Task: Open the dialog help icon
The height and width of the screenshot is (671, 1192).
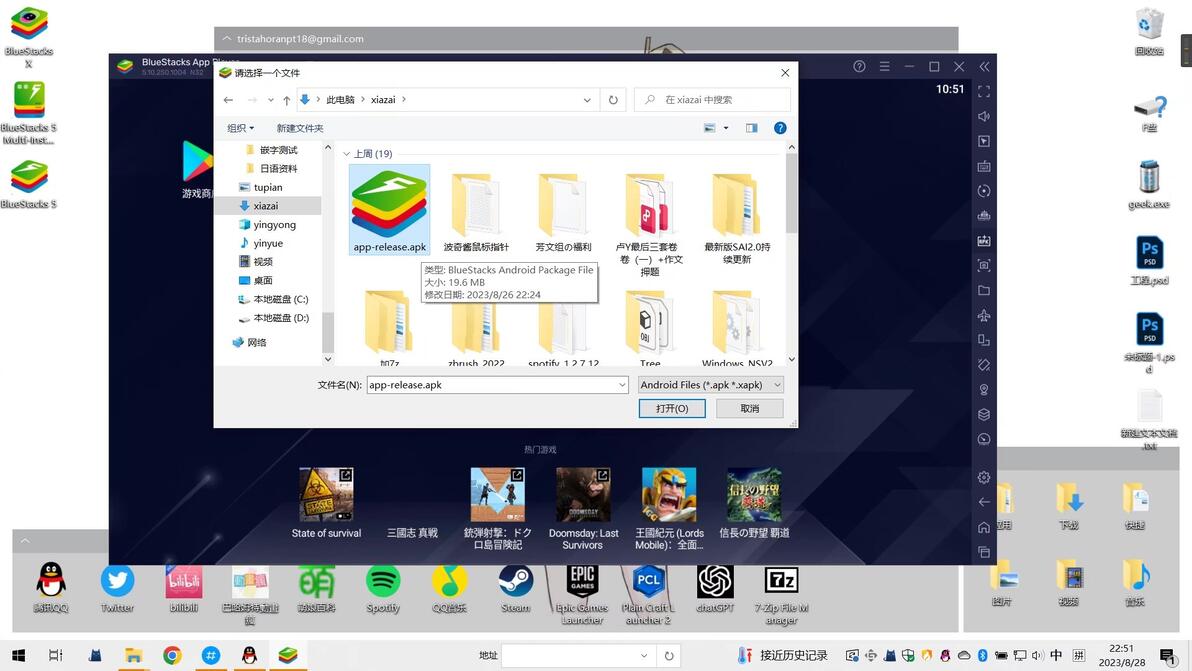Action: (780, 128)
